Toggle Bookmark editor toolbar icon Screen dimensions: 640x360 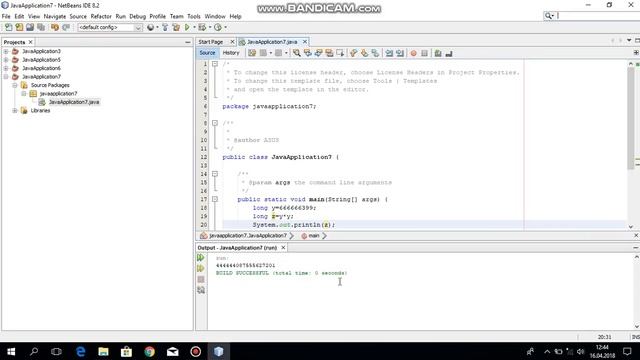pos(375,53)
